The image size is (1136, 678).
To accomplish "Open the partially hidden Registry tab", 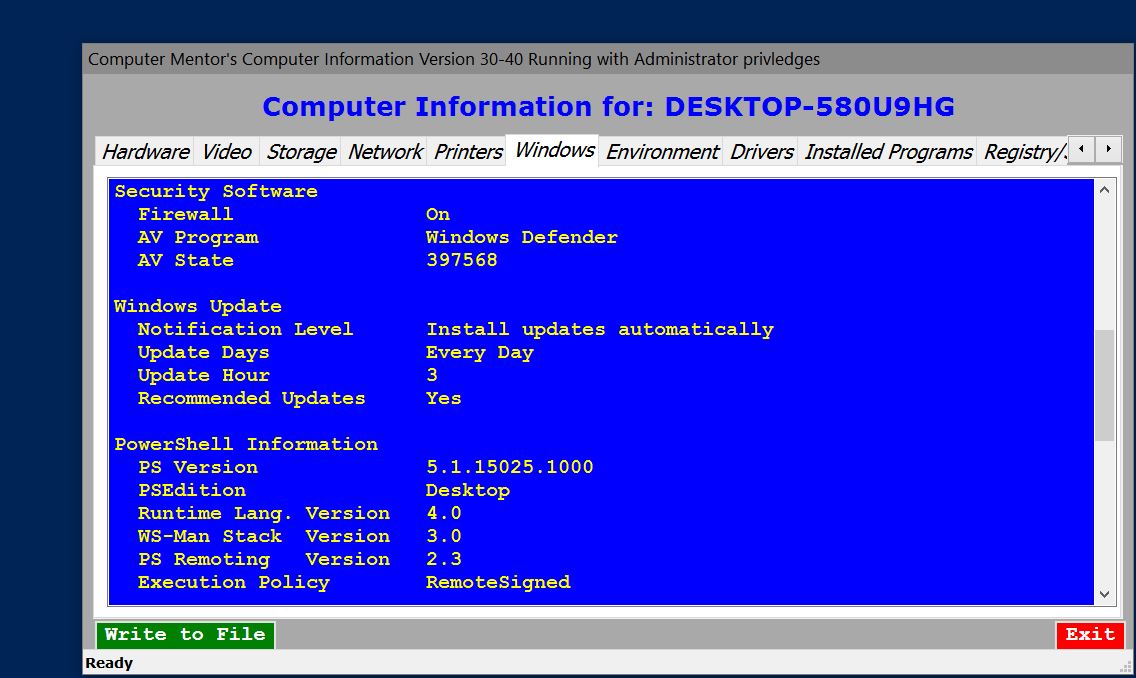I will pos(1023,152).
